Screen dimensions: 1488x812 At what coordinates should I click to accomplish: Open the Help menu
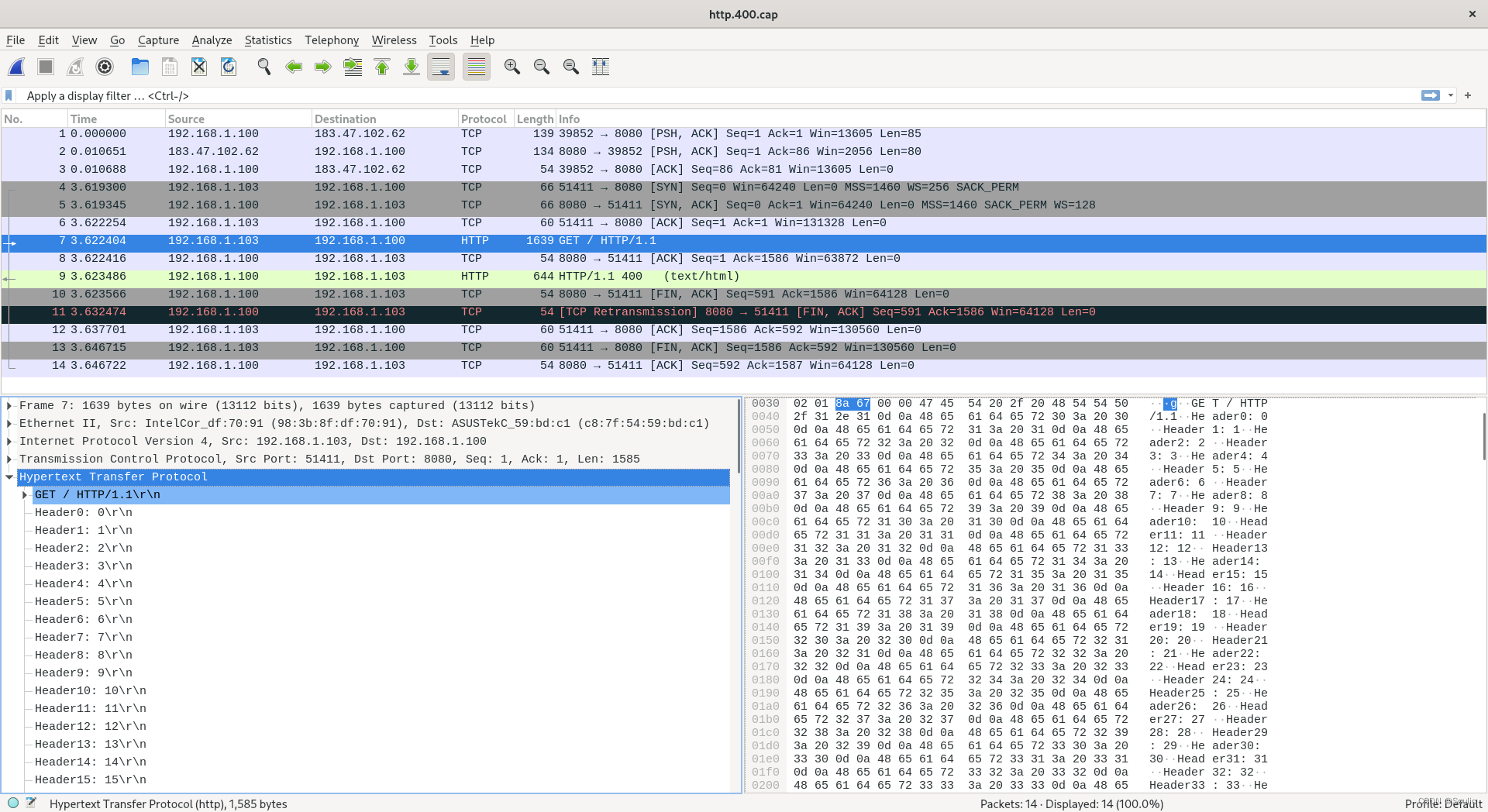tap(482, 40)
